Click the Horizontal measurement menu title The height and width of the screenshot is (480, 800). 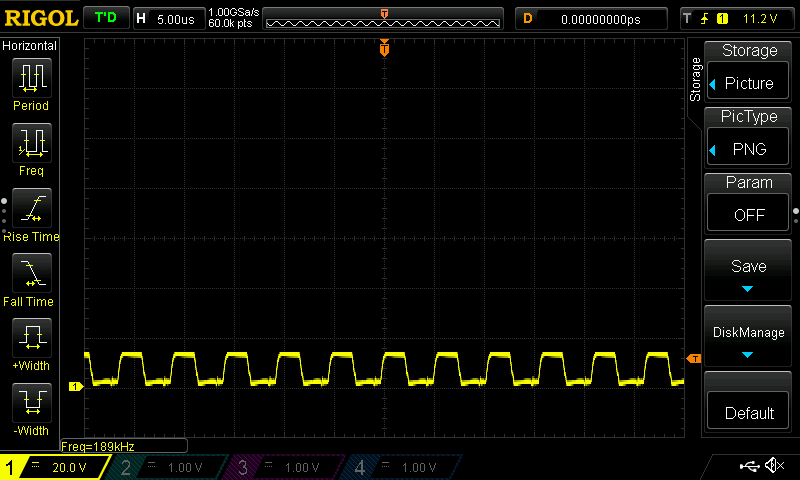click(30, 46)
